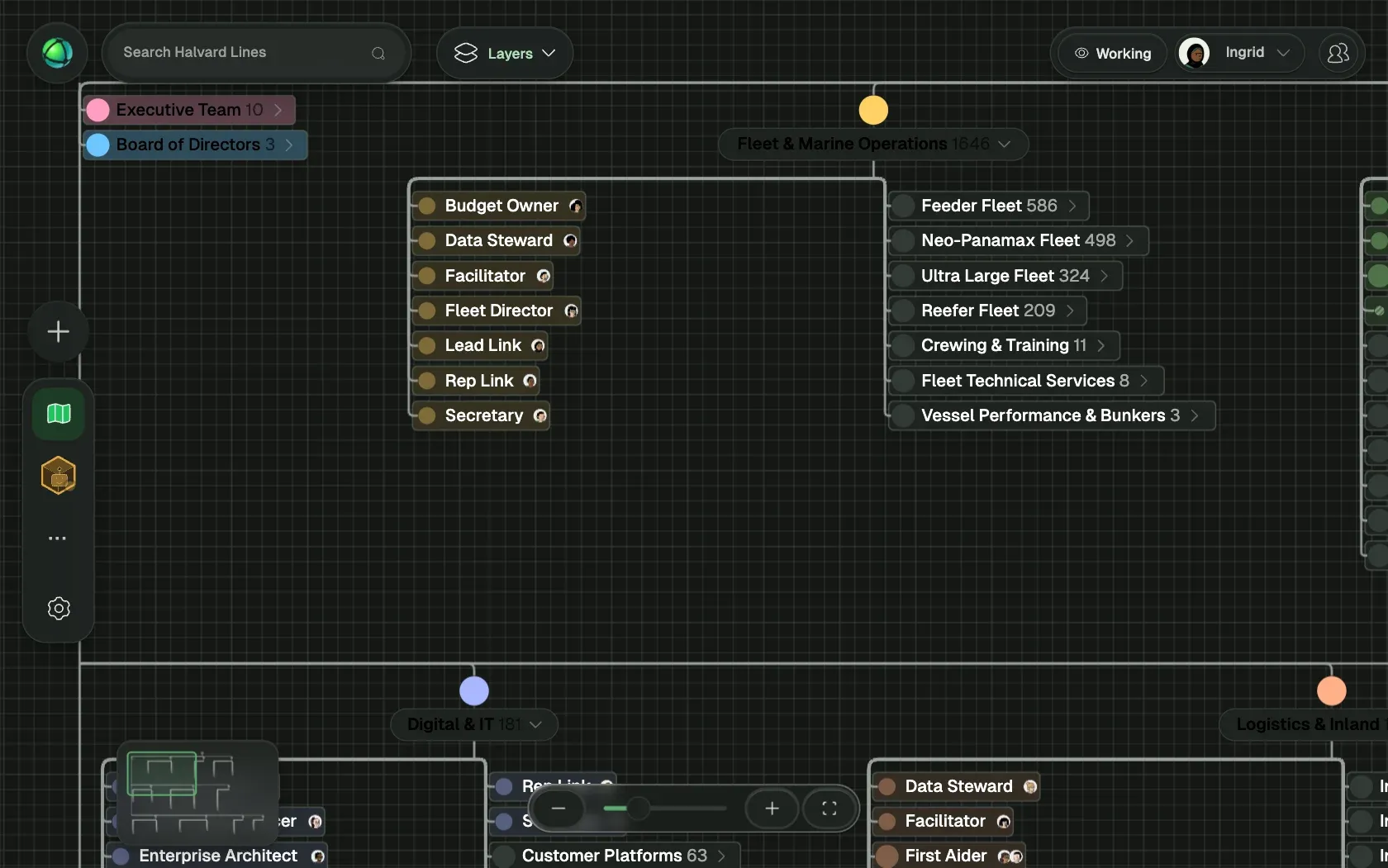Open settings gear in sidebar
The image size is (1388, 868).
[x=58, y=609]
